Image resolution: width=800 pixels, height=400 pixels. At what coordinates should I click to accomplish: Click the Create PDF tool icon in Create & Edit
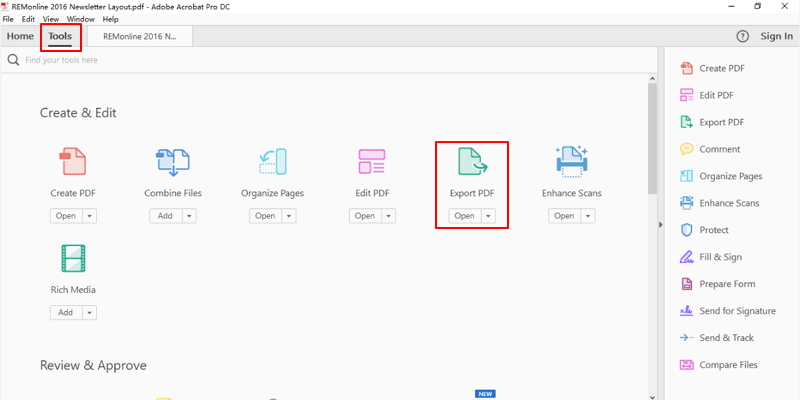click(x=73, y=161)
